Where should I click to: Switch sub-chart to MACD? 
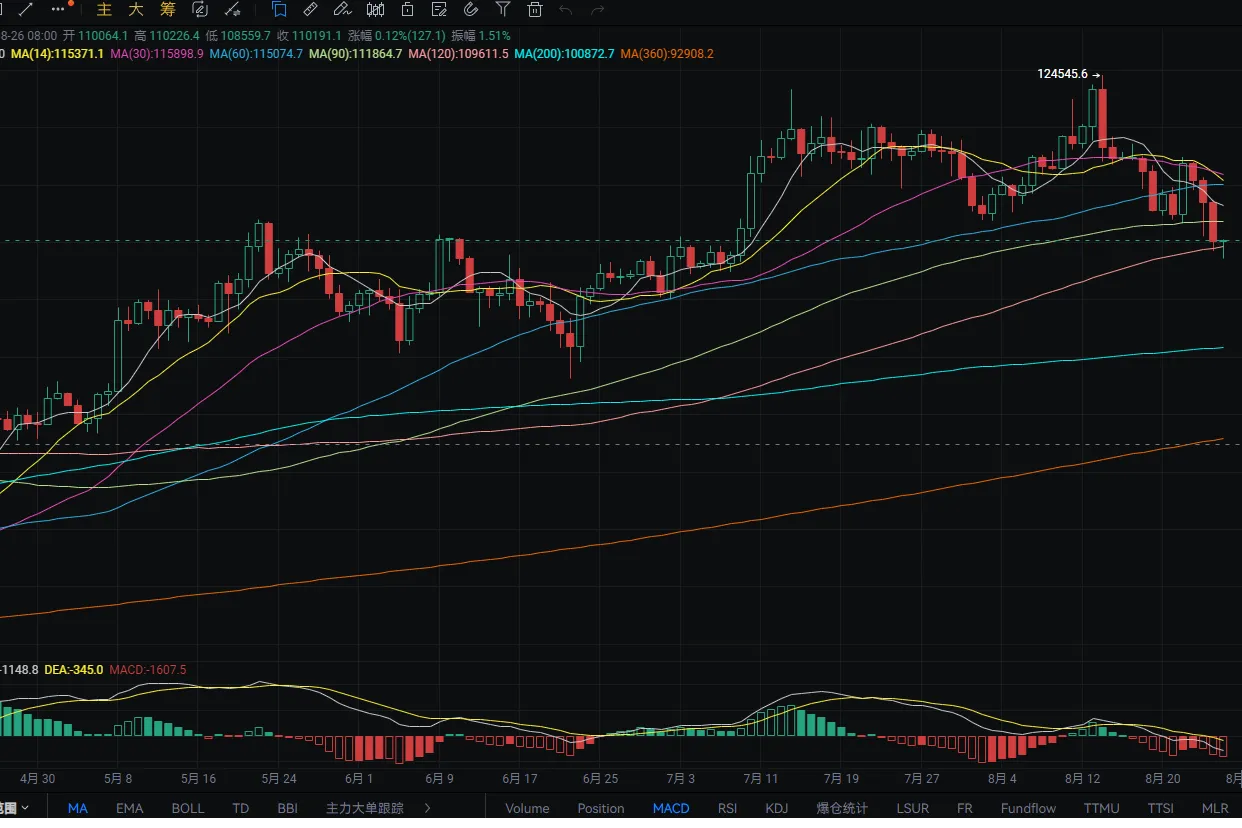671,808
